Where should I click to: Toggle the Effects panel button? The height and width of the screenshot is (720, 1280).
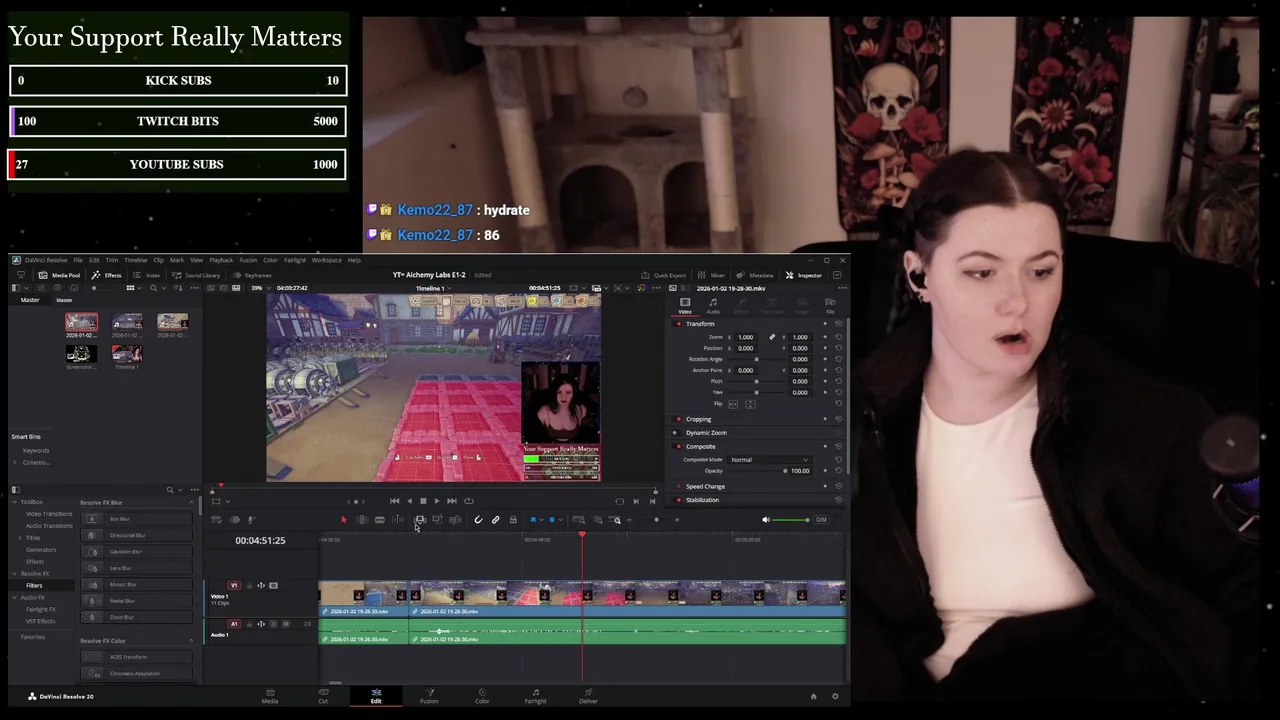coord(106,275)
